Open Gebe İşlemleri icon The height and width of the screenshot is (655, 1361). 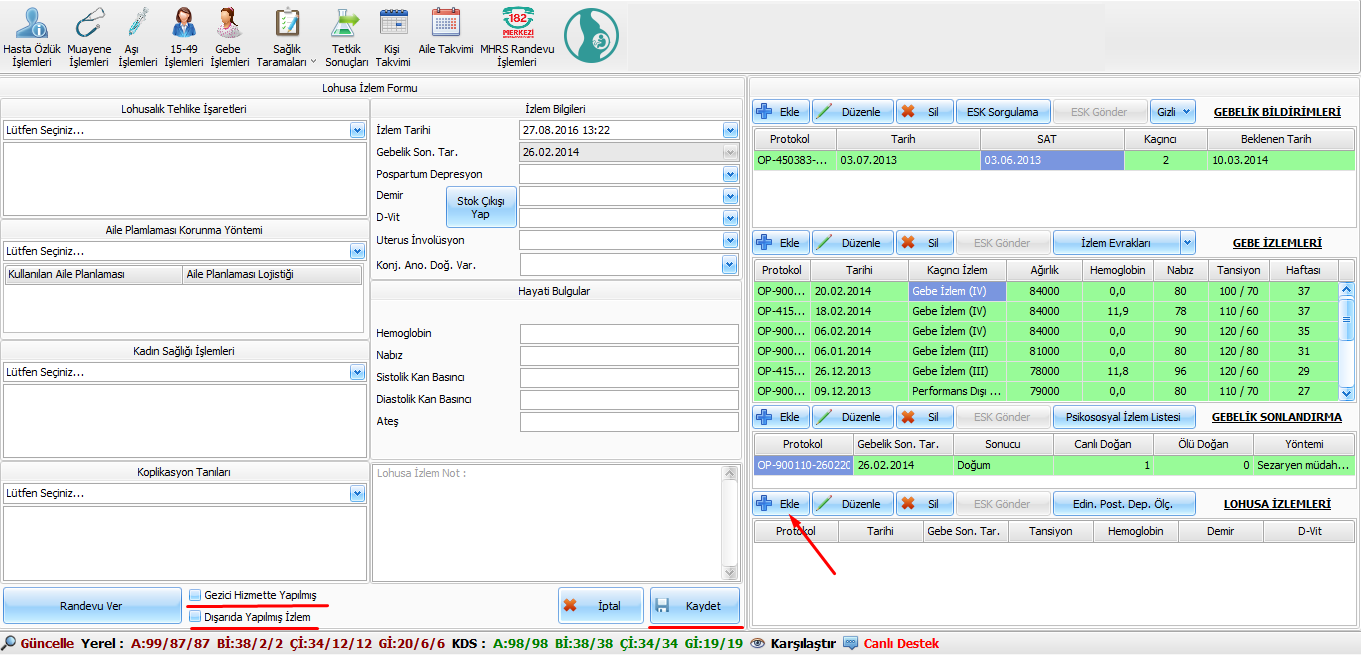[228, 24]
